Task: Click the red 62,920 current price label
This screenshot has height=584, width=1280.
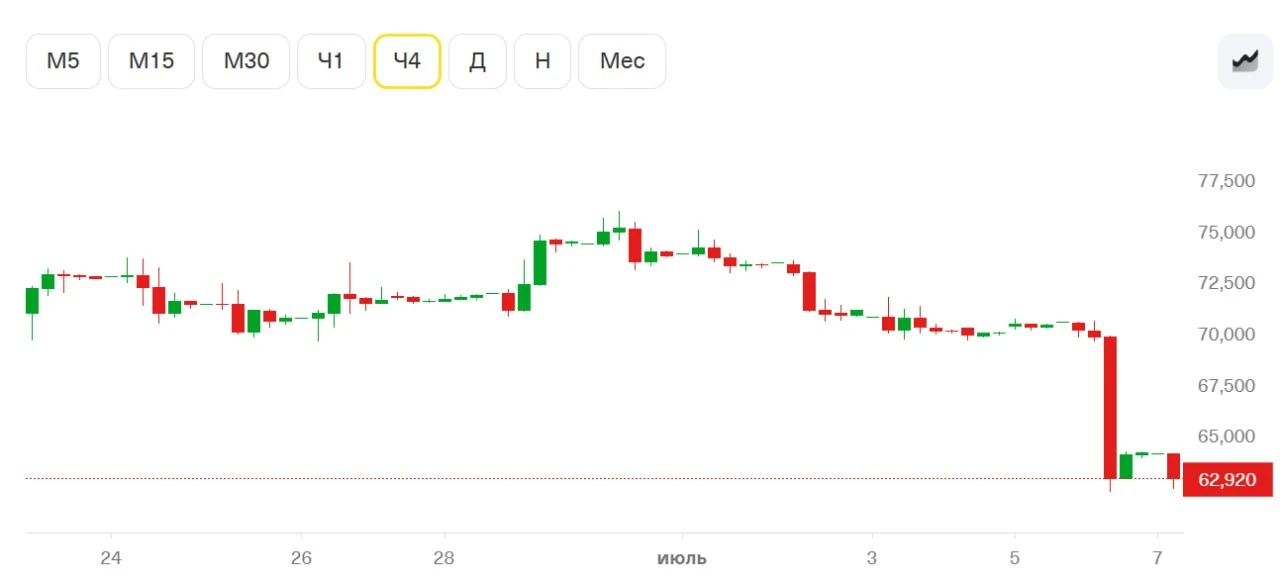Action: click(x=1227, y=480)
